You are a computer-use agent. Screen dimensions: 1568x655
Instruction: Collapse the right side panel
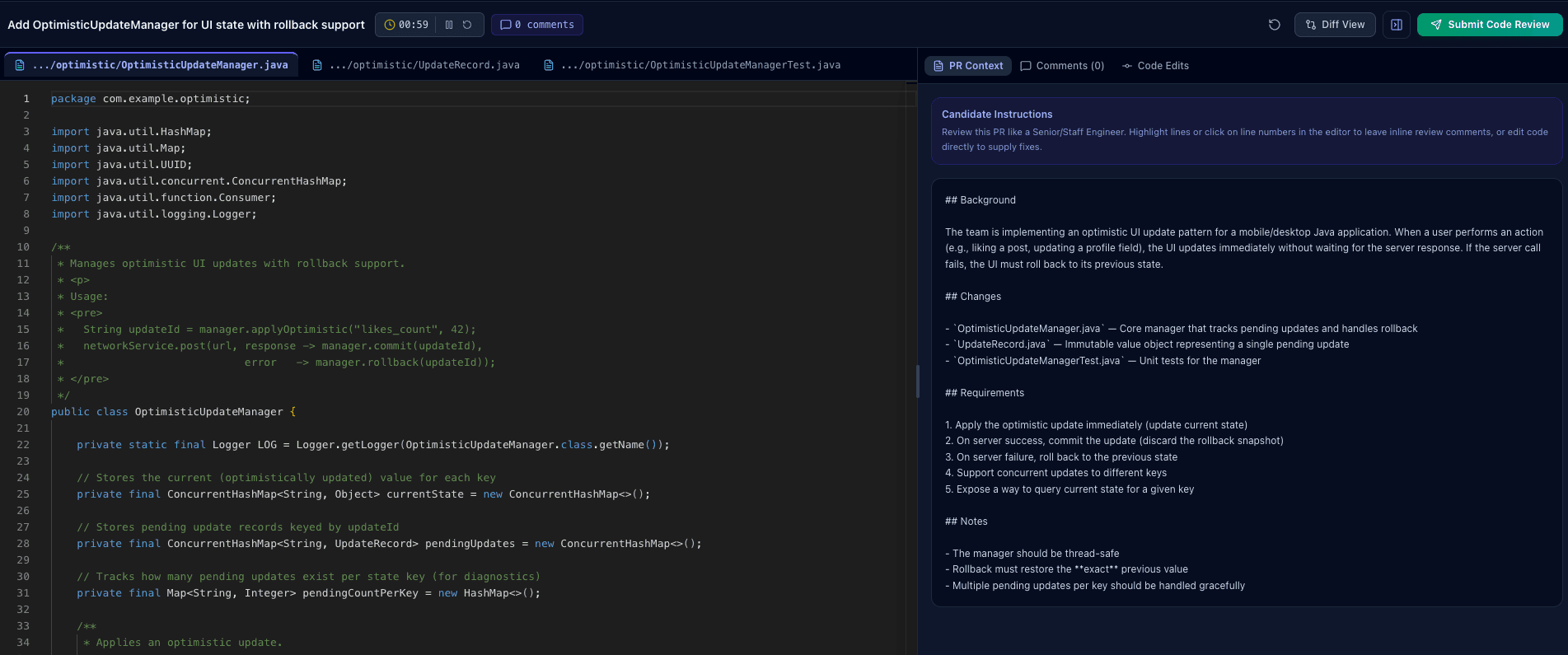1397,25
